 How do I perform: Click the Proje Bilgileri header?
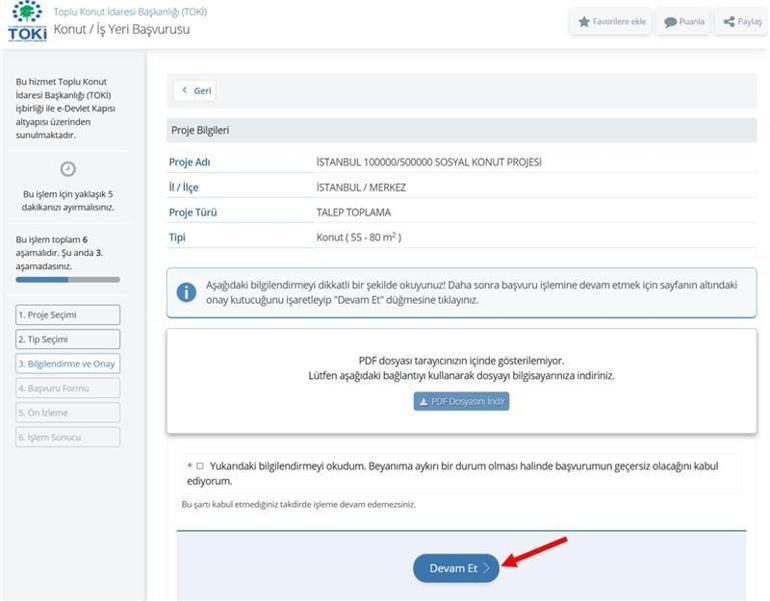(x=461, y=130)
